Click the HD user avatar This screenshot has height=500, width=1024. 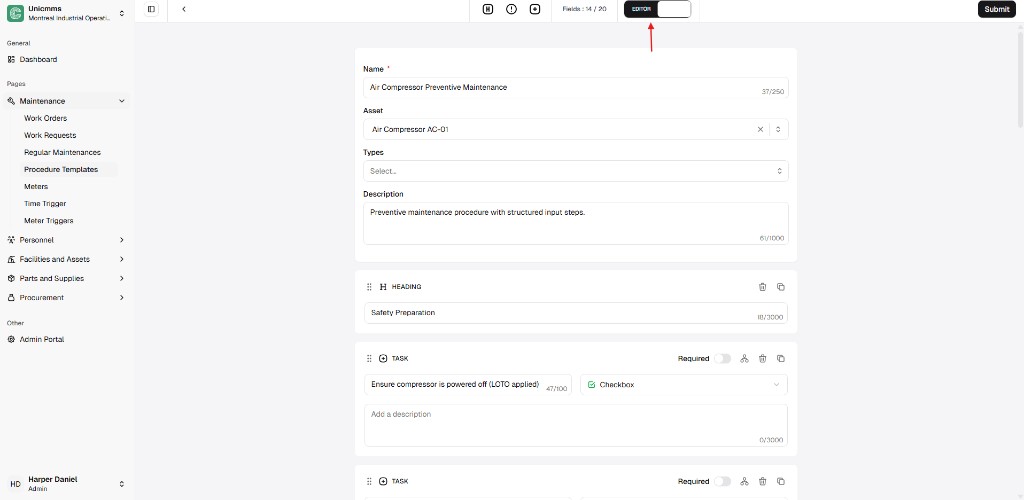point(16,484)
